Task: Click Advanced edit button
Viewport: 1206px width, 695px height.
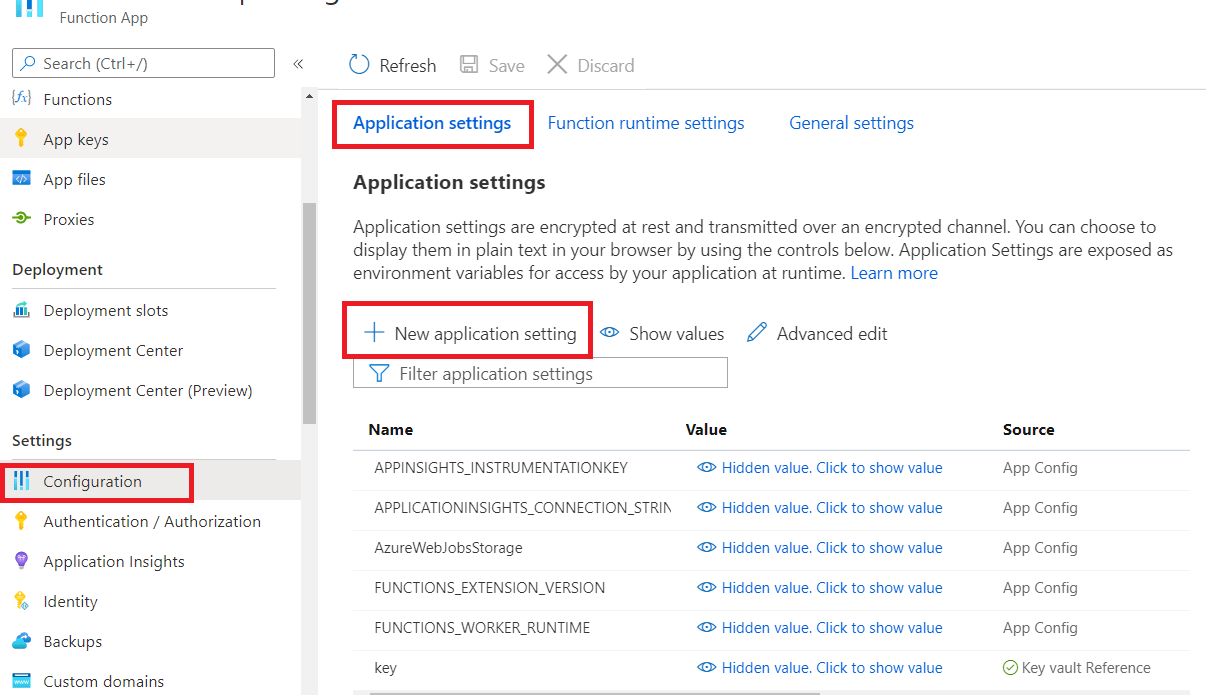Action: (818, 333)
